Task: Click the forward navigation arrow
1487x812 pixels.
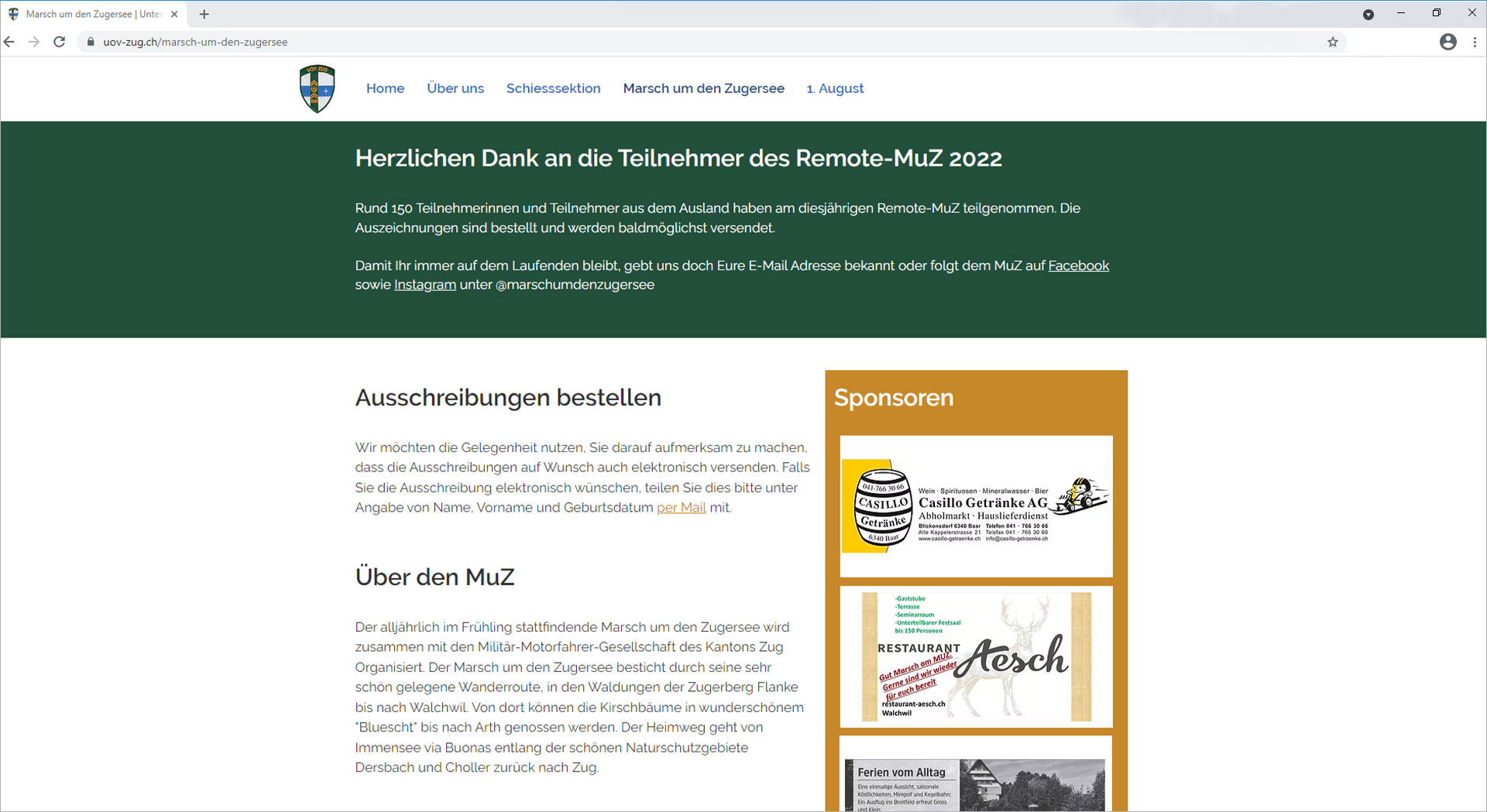Action: click(x=34, y=42)
